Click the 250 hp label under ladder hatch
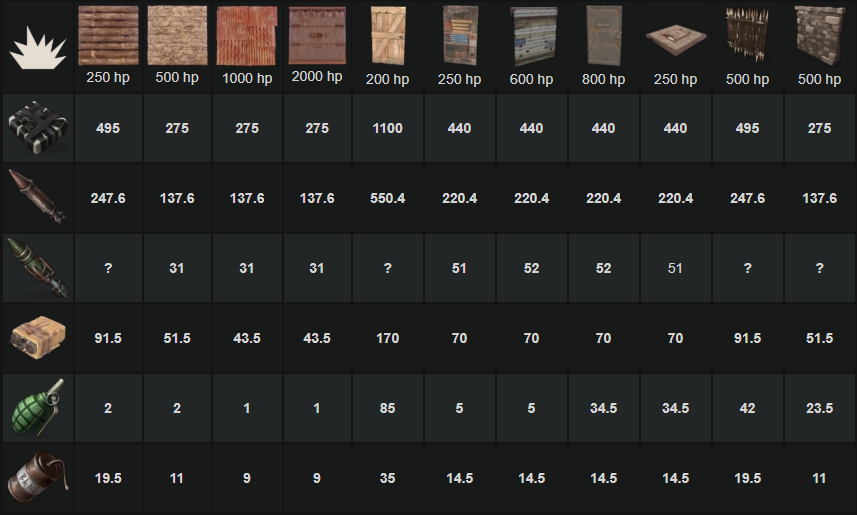This screenshot has height=515, width=857. pos(676,79)
